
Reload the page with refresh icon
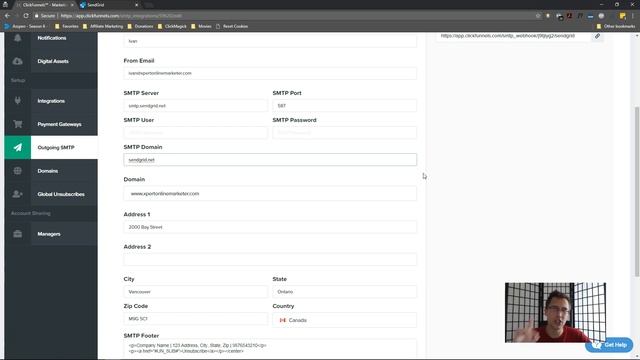tap(26, 16)
